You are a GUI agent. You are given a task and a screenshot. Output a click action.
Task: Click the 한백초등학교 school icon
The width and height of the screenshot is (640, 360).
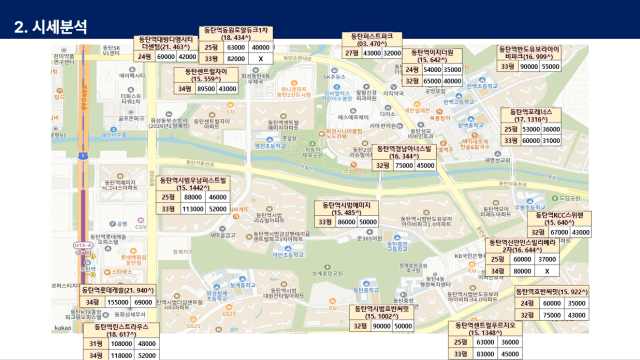tap(482, 80)
